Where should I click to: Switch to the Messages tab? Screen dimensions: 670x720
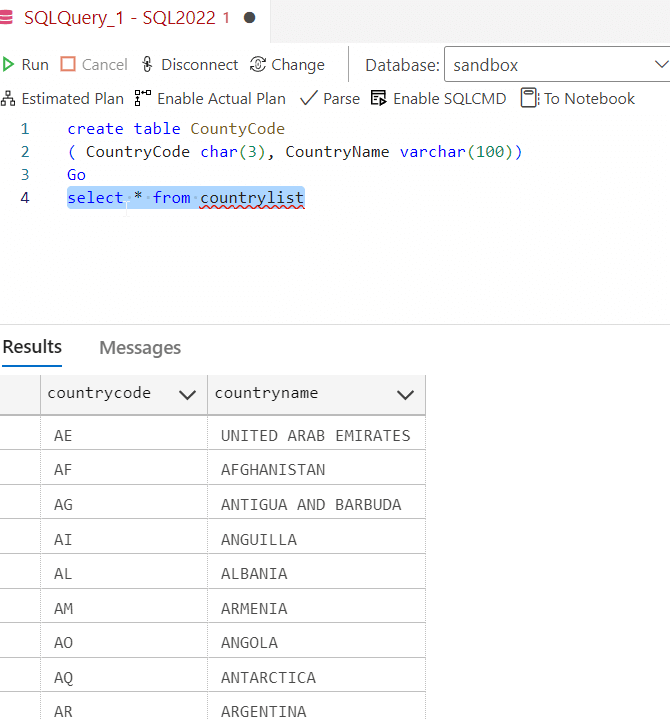(140, 348)
